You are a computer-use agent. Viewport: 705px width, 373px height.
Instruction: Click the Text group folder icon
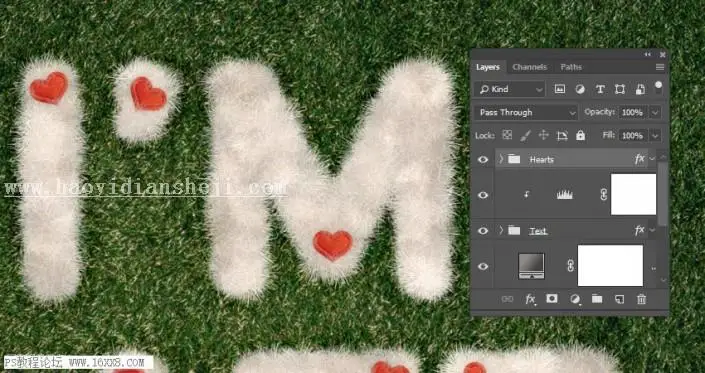514,231
